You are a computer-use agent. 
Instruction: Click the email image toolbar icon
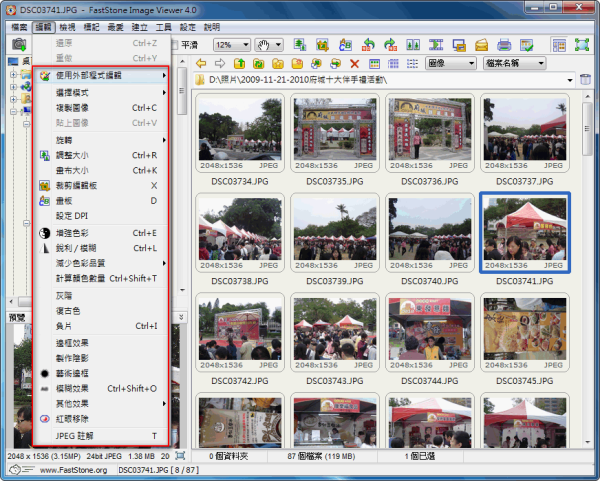(481, 45)
